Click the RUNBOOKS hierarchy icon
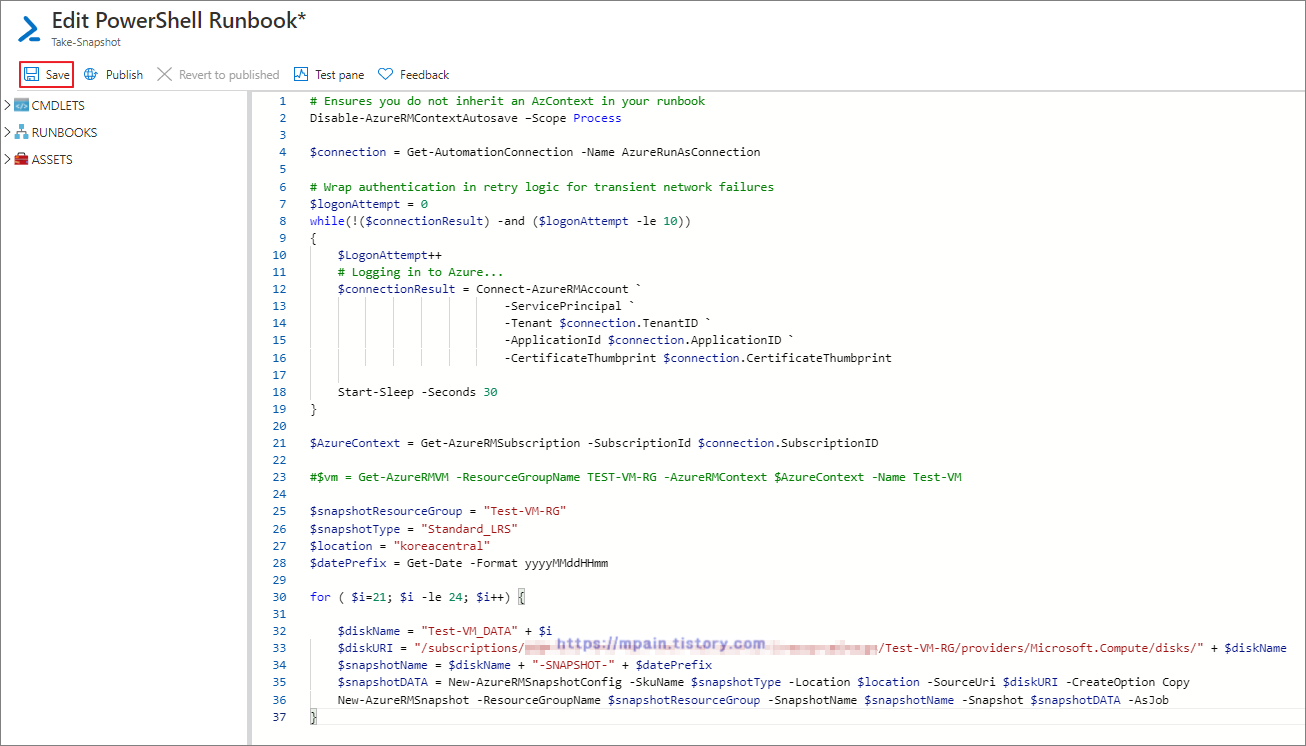The width and height of the screenshot is (1306, 746). coord(22,132)
